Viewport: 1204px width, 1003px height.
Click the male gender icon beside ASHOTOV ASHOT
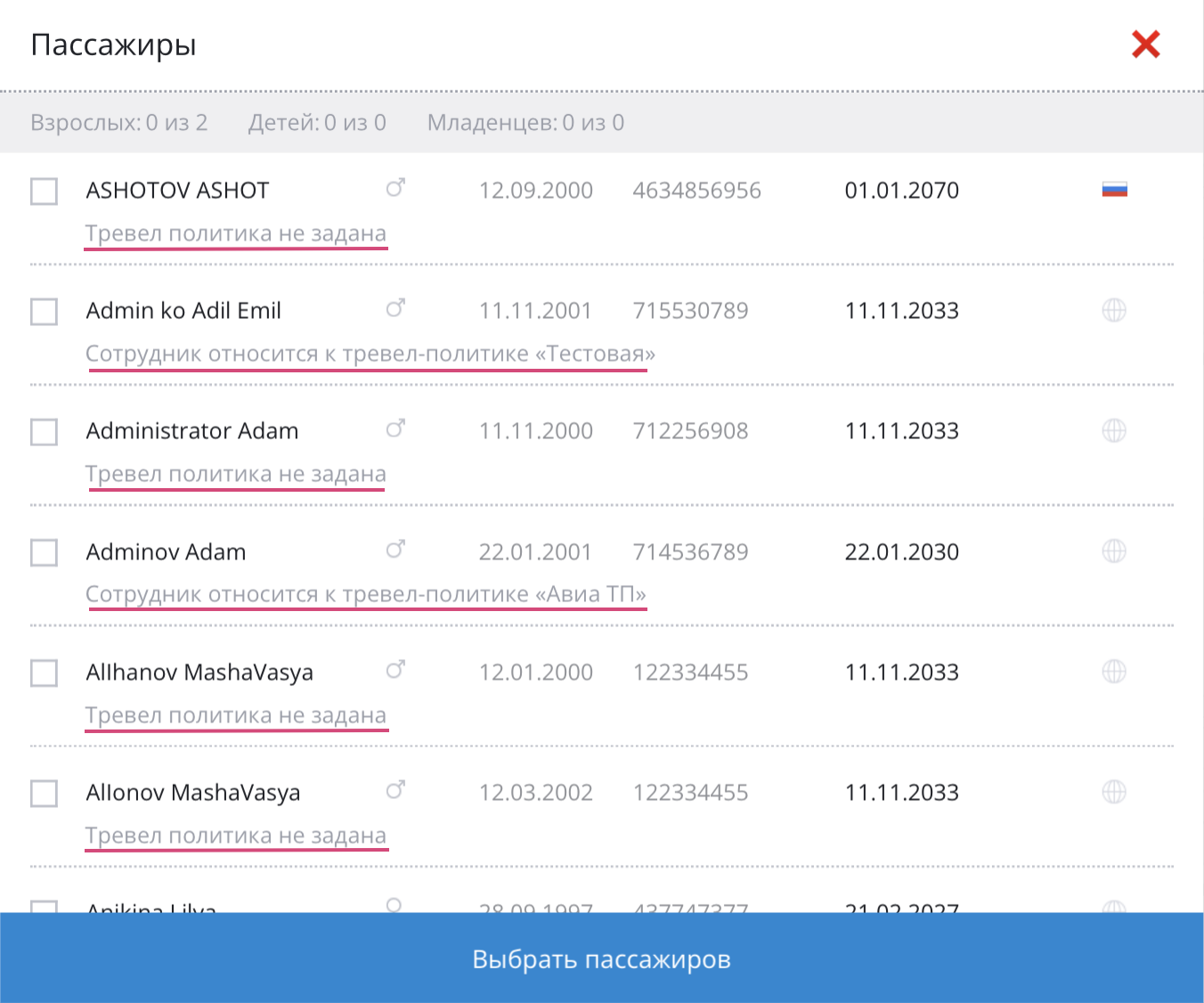[395, 188]
